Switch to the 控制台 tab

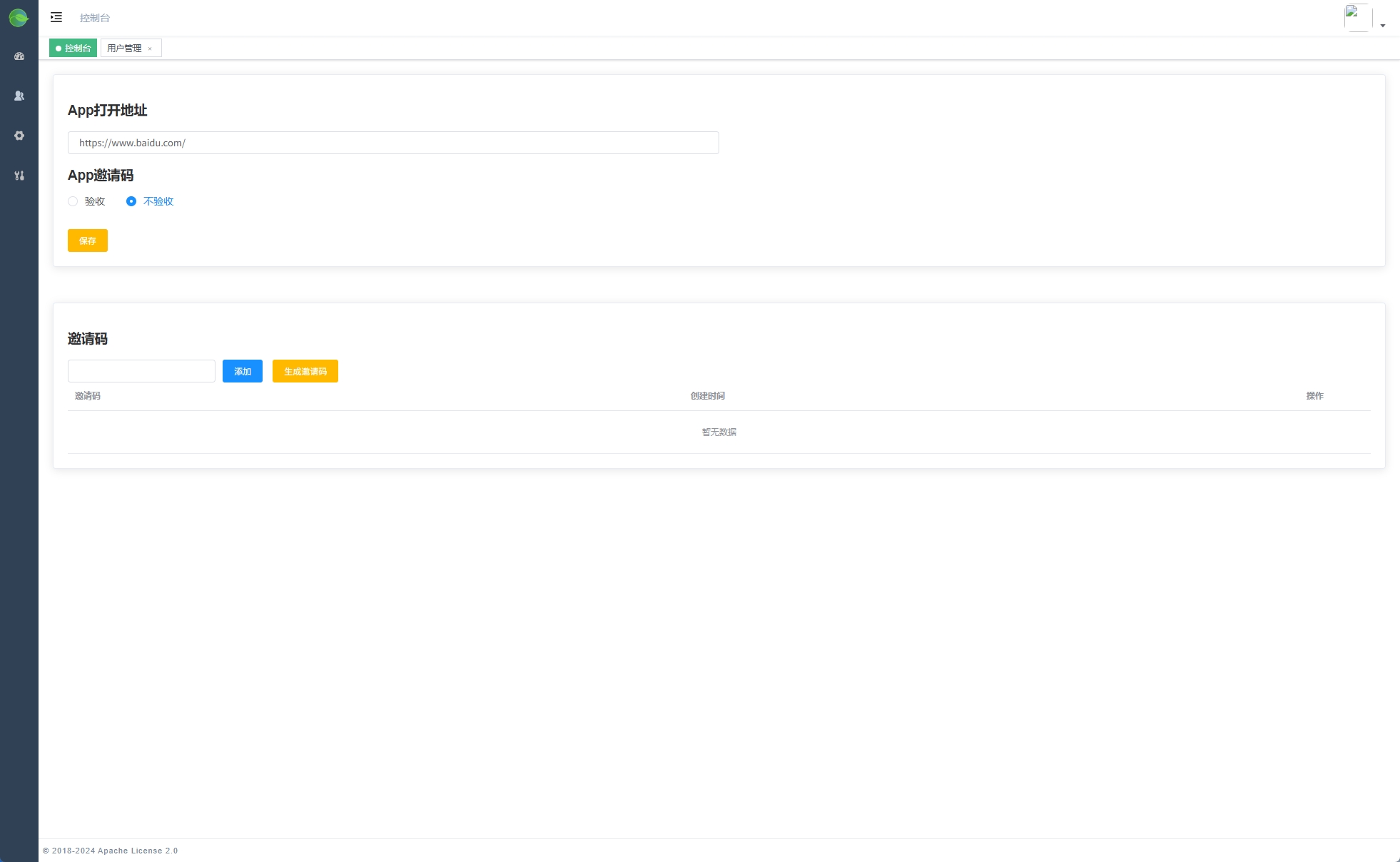pos(73,48)
